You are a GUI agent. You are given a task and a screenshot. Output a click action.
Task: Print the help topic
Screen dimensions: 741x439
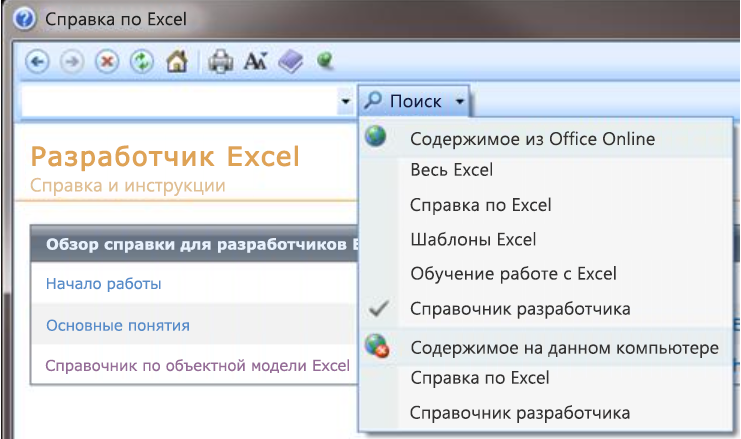click(221, 61)
